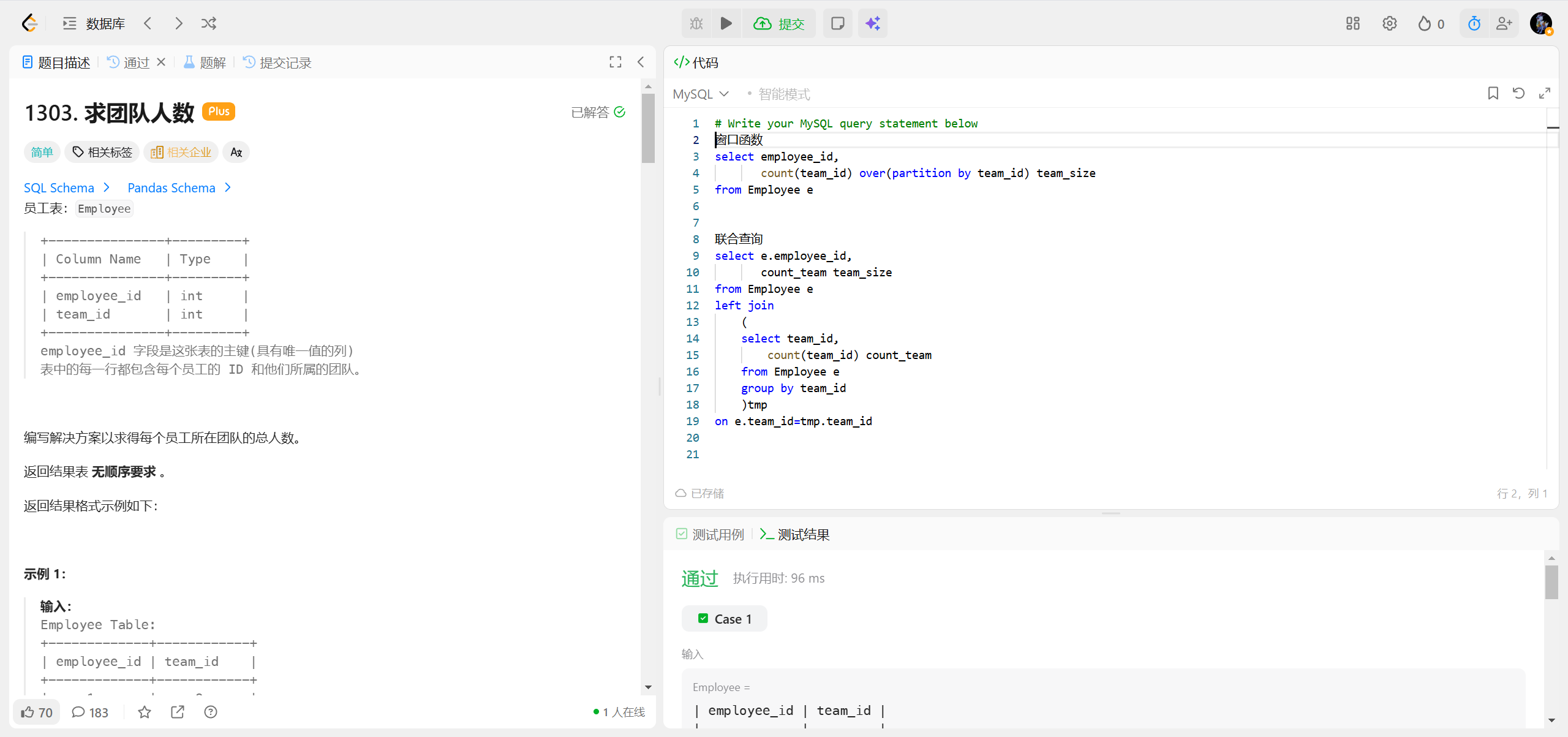1568x737 pixels.
Task: Click the Run code play button
Action: click(x=726, y=23)
